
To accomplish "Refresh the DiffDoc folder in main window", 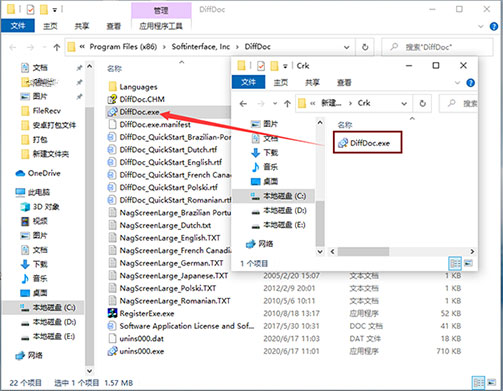I will click(365, 47).
